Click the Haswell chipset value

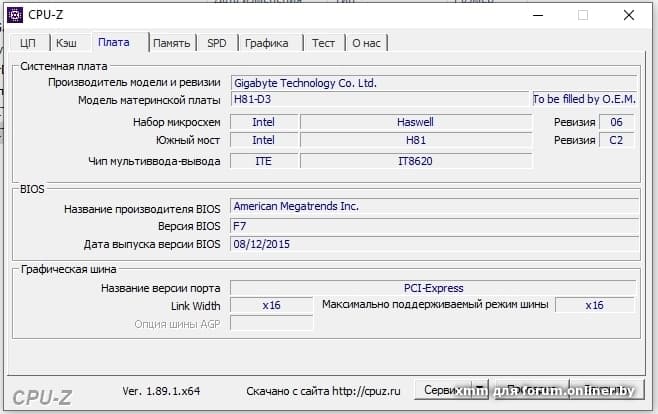[x=415, y=122]
